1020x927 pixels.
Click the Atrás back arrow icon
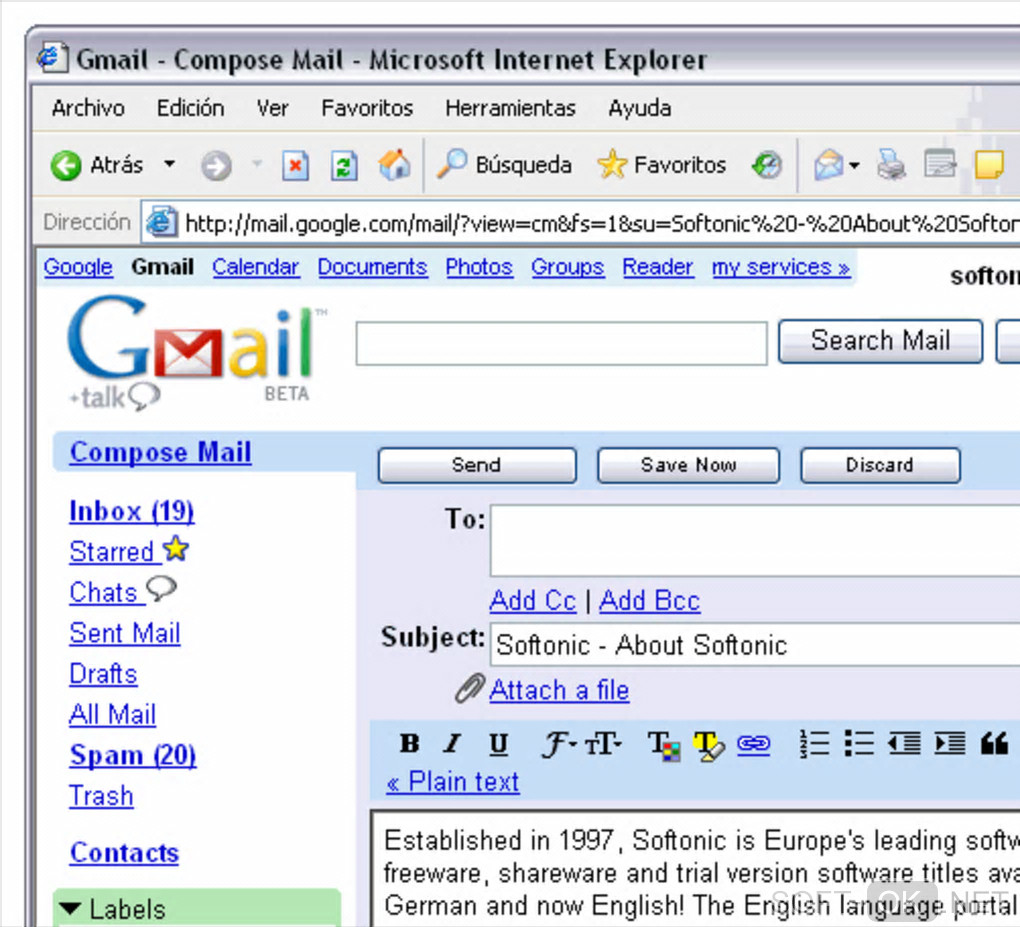[x=66, y=165]
